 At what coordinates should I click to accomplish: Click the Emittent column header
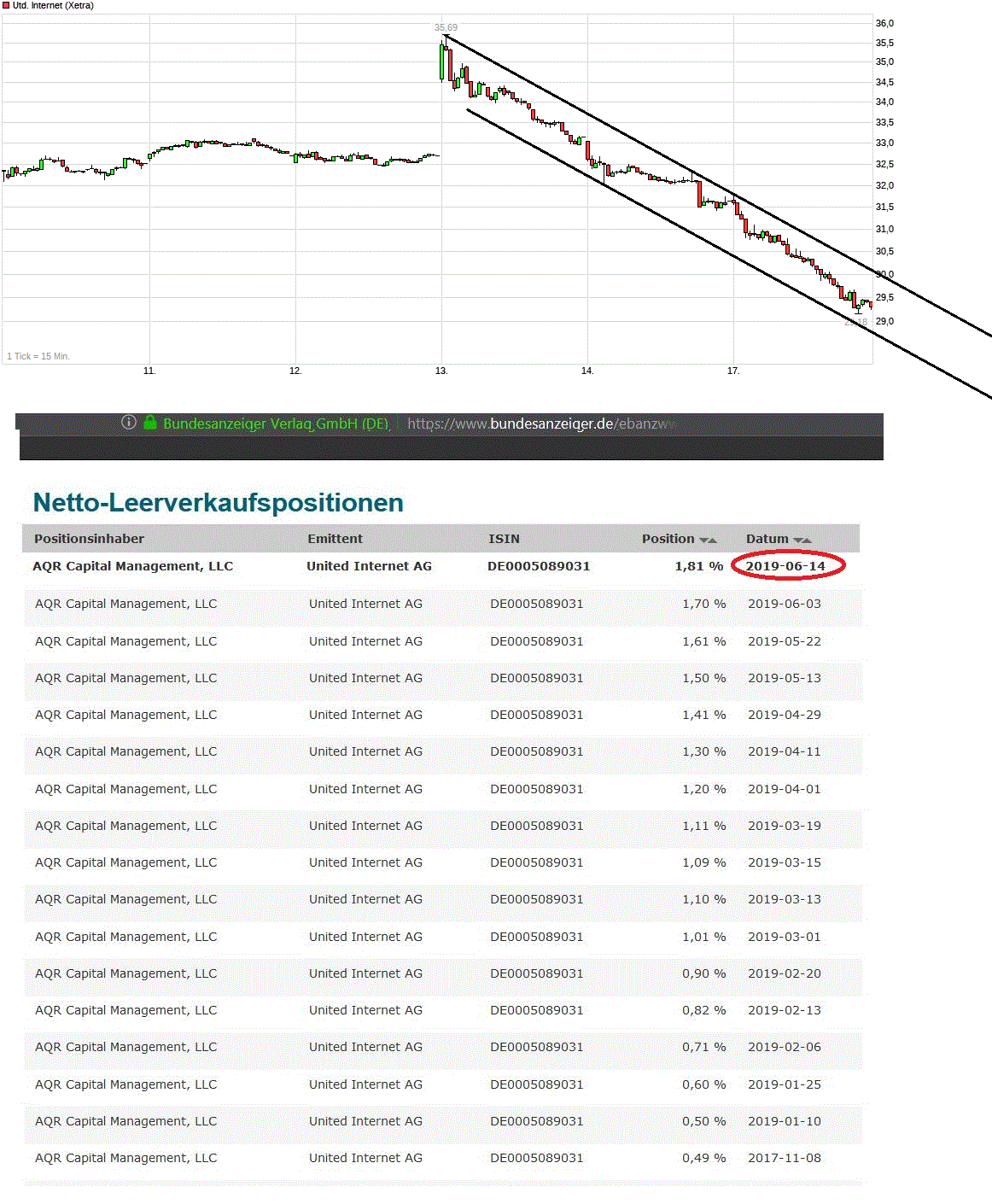(x=336, y=539)
